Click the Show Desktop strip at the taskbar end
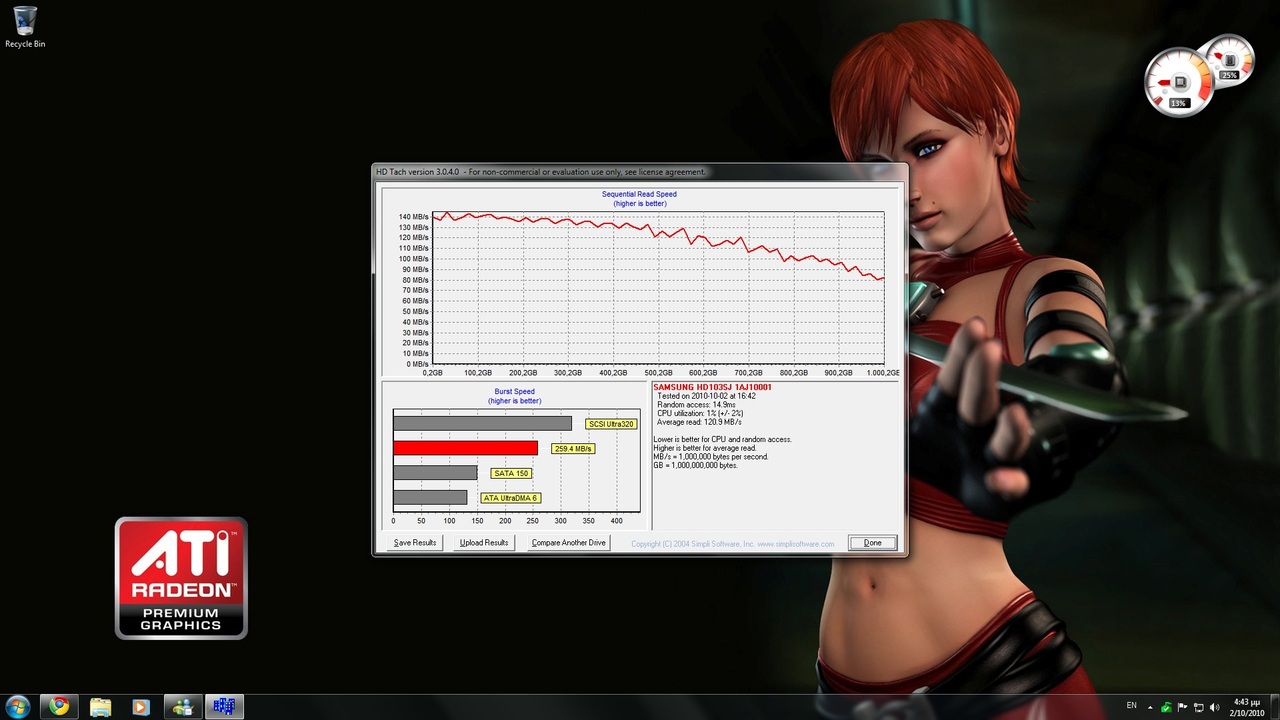Image resolution: width=1280 pixels, height=720 pixels. pos(1274,707)
